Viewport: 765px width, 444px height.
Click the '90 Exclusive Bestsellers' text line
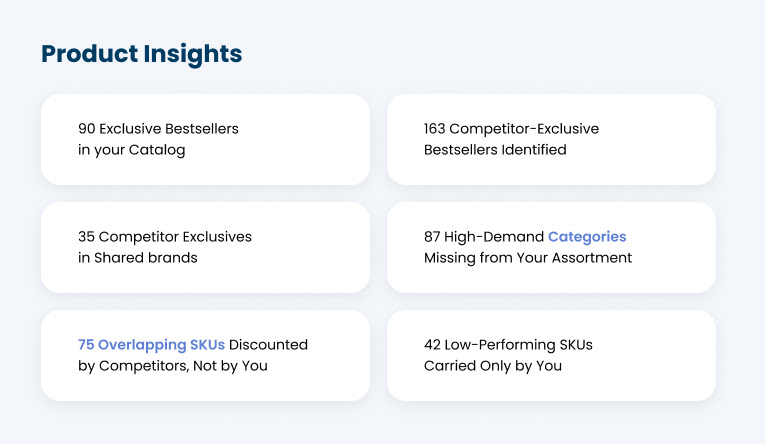pyautogui.click(x=158, y=129)
